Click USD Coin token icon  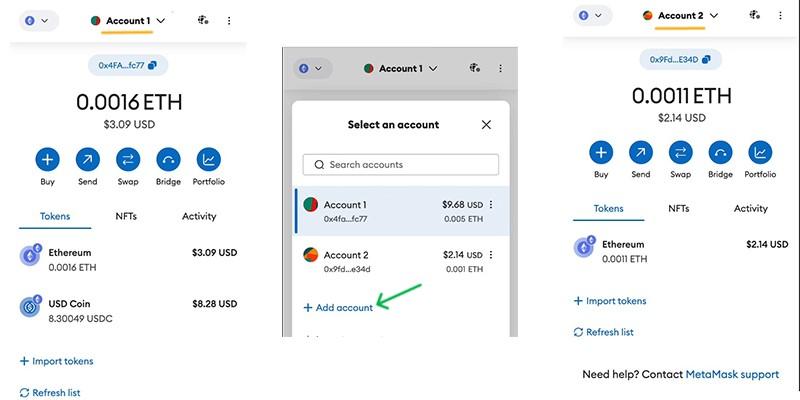[x=30, y=306]
